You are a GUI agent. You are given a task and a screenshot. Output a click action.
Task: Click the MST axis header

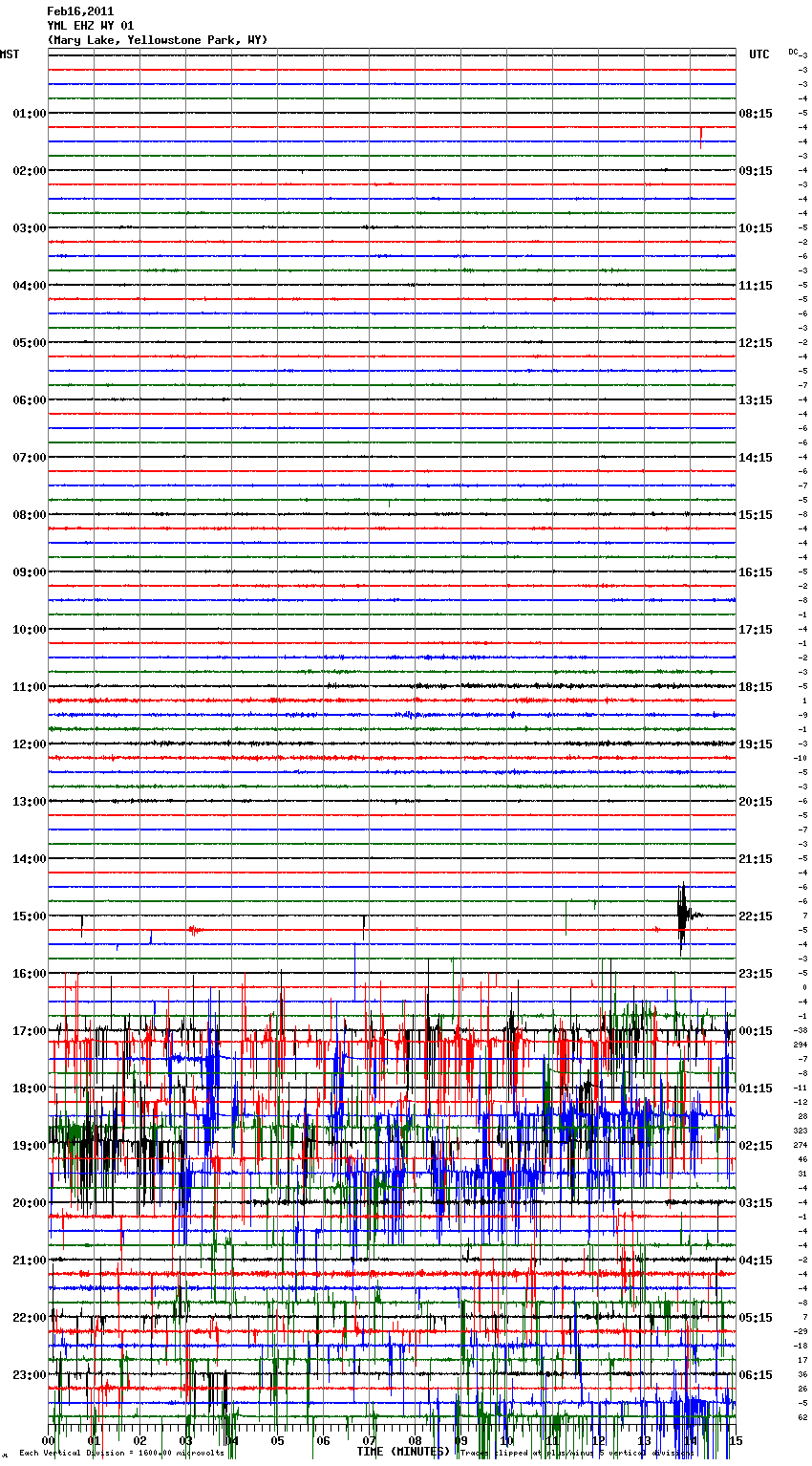pyautogui.click(x=10, y=55)
